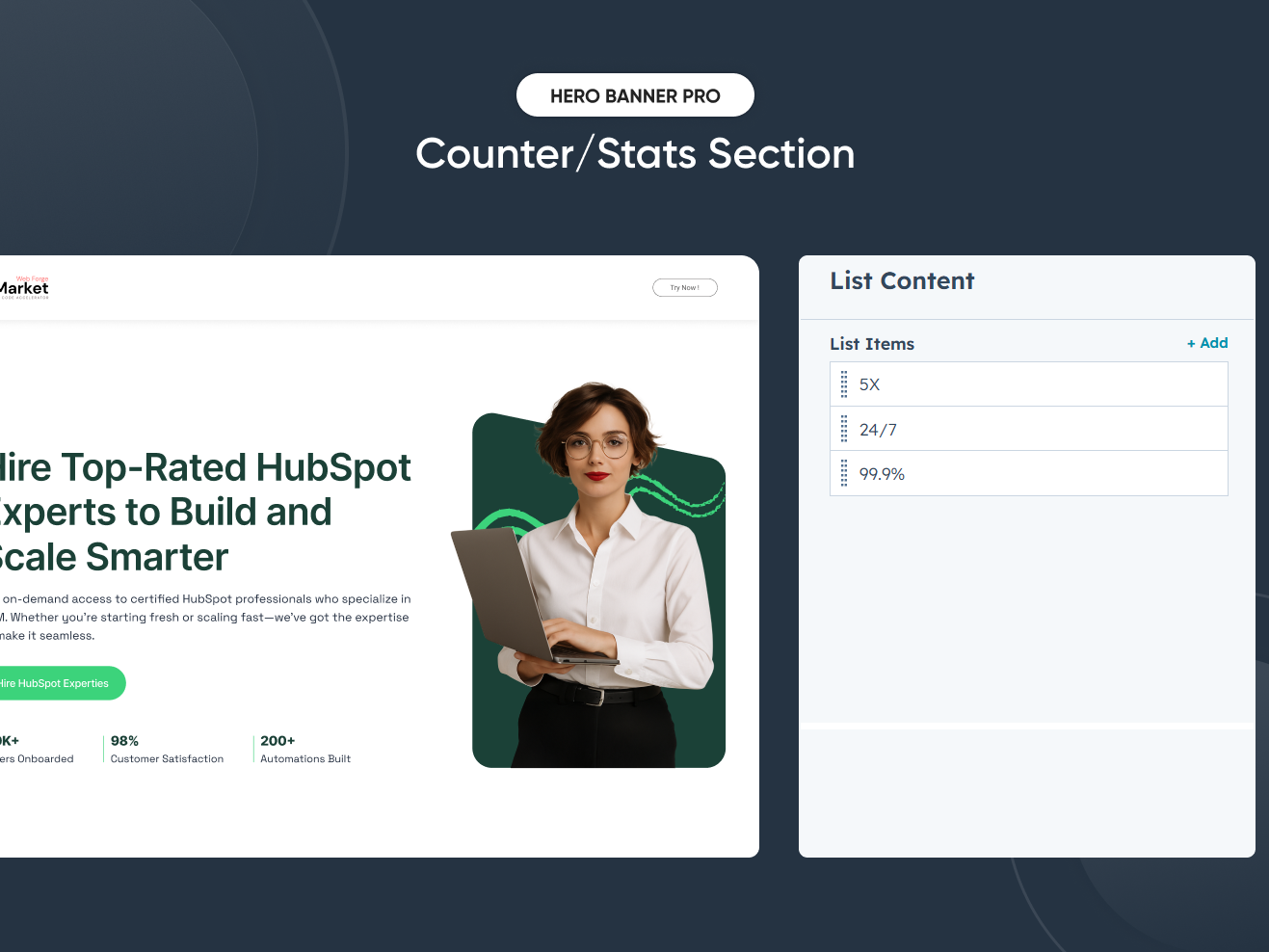Screen dimensions: 1269x952
Task: Open the 5X list item
Action: click(1028, 384)
